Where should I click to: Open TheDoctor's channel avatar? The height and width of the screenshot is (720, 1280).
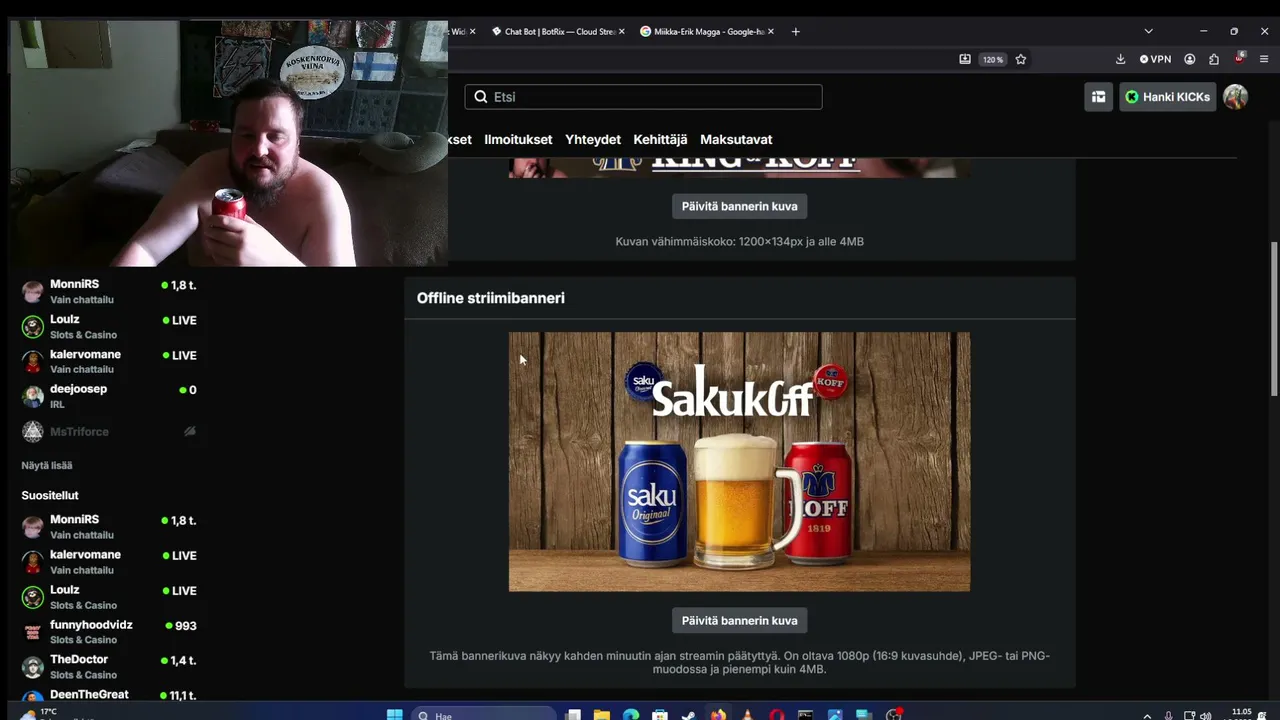[33, 667]
